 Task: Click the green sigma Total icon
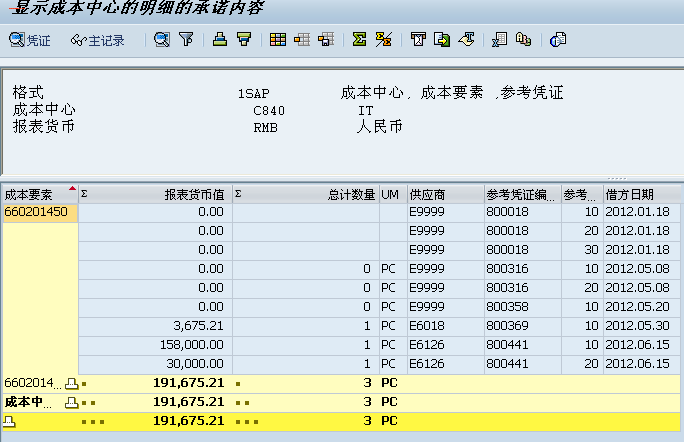pyautogui.click(x=359, y=40)
